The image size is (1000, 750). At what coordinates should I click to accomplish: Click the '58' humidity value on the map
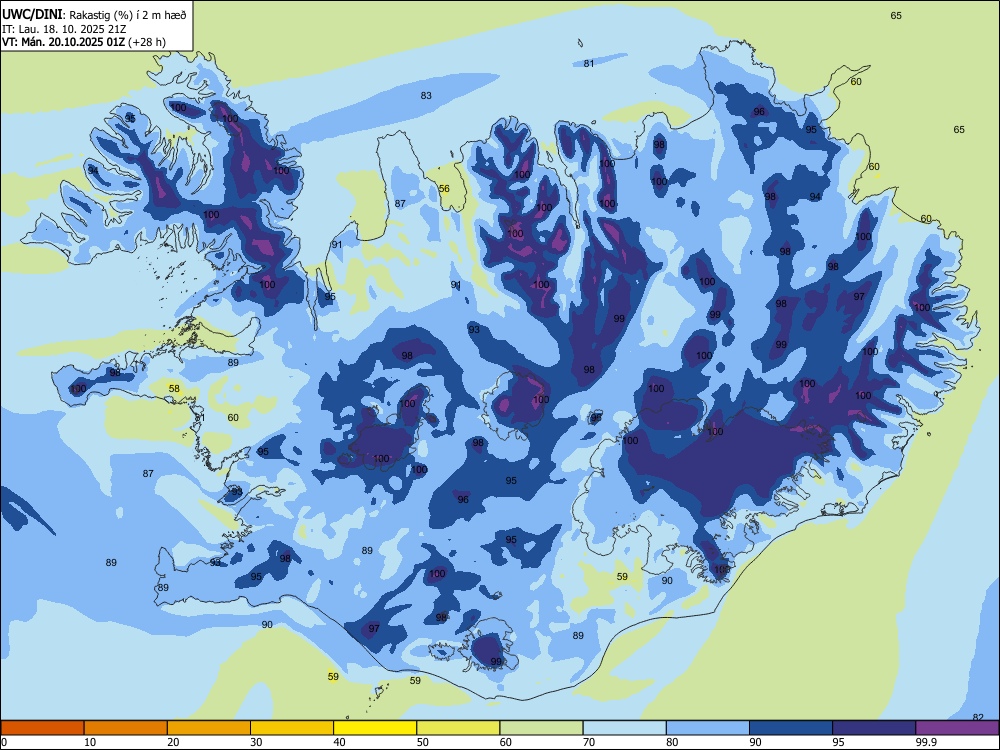pos(174,388)
